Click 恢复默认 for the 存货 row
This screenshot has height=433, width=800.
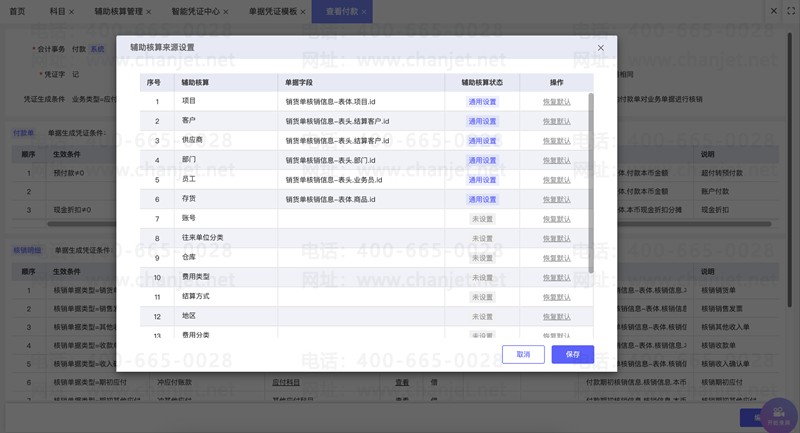556,199
